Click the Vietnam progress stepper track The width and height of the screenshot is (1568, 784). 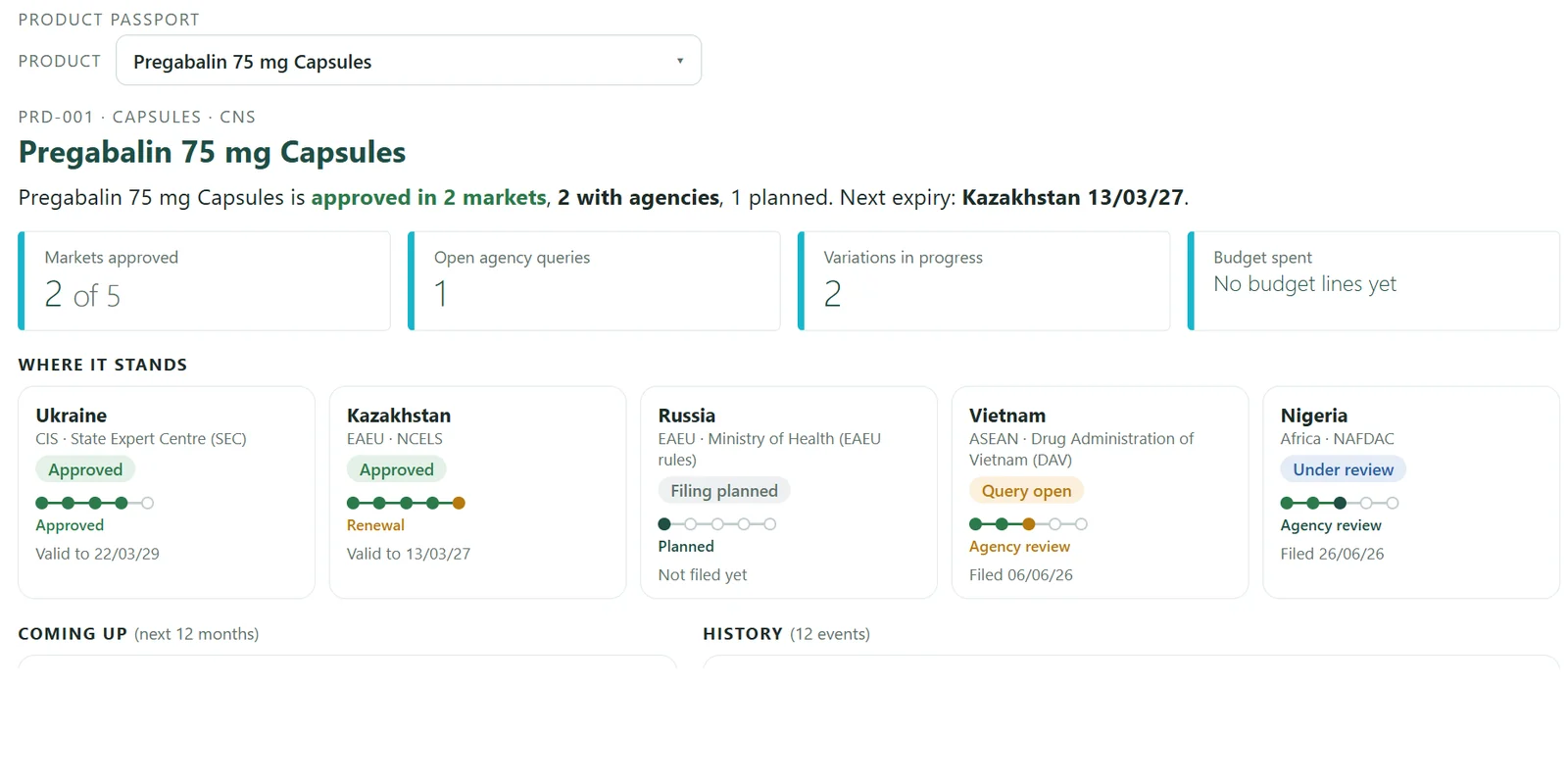[x=1028, y=524]
